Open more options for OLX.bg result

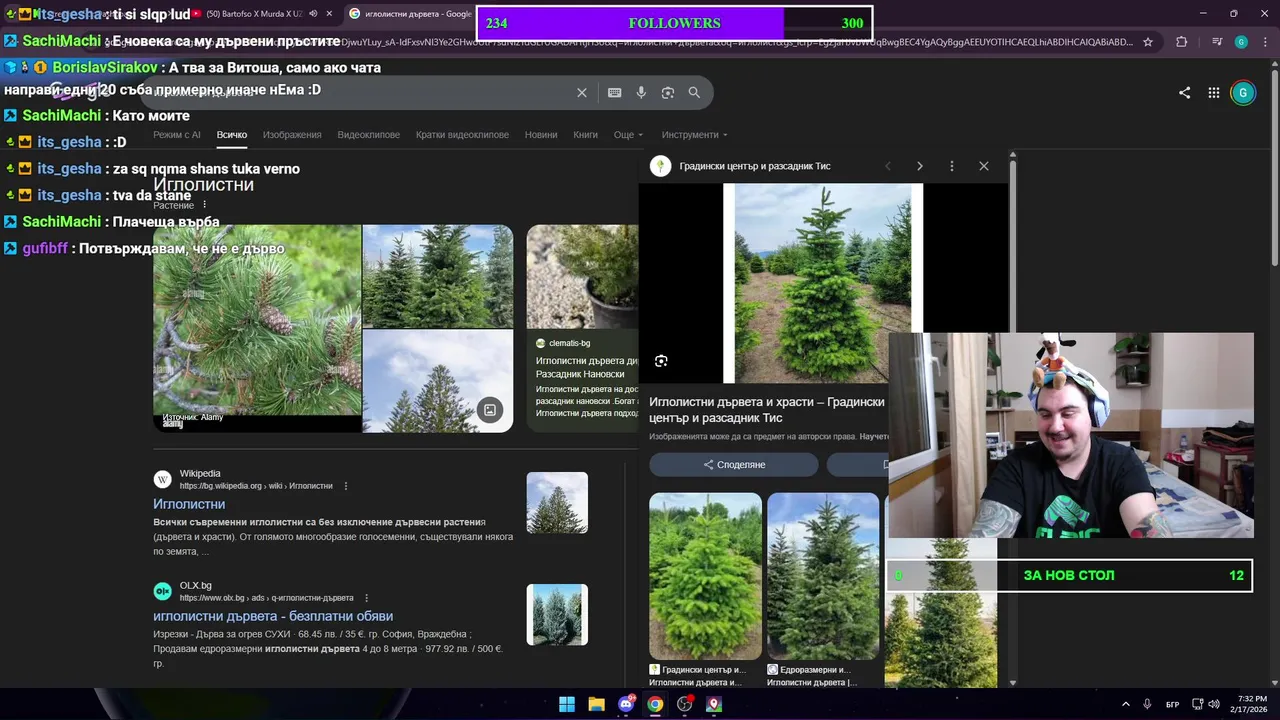366,598
